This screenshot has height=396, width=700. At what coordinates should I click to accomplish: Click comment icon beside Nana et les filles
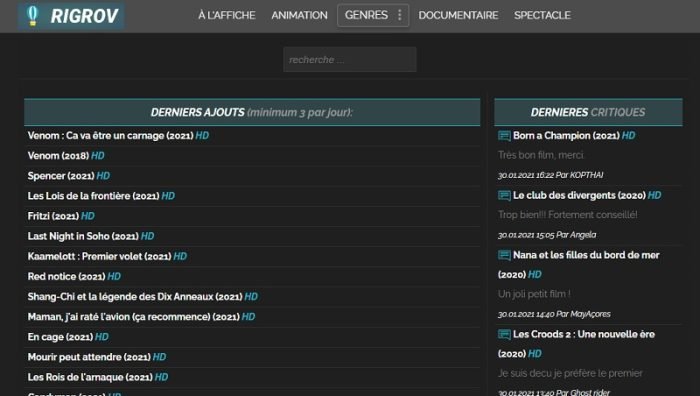point(504,255)
